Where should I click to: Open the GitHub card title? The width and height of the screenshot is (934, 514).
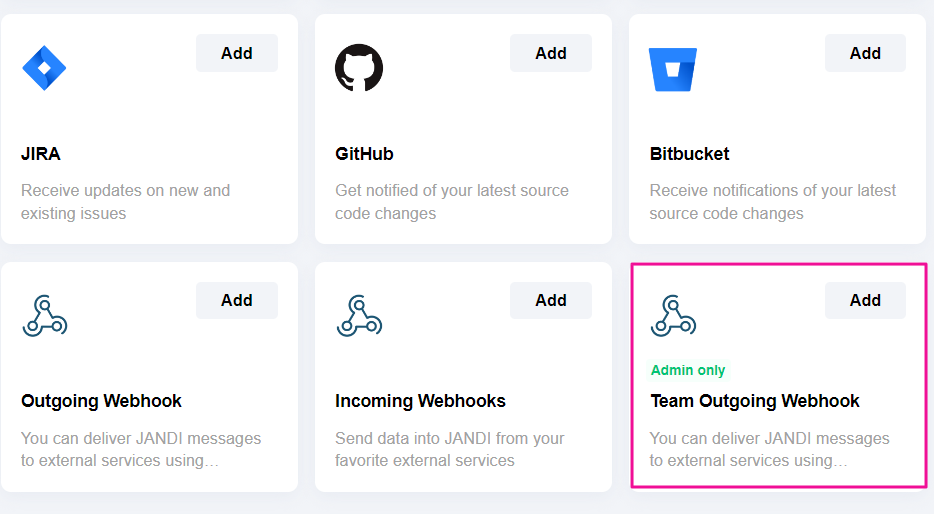pos(364,154)
